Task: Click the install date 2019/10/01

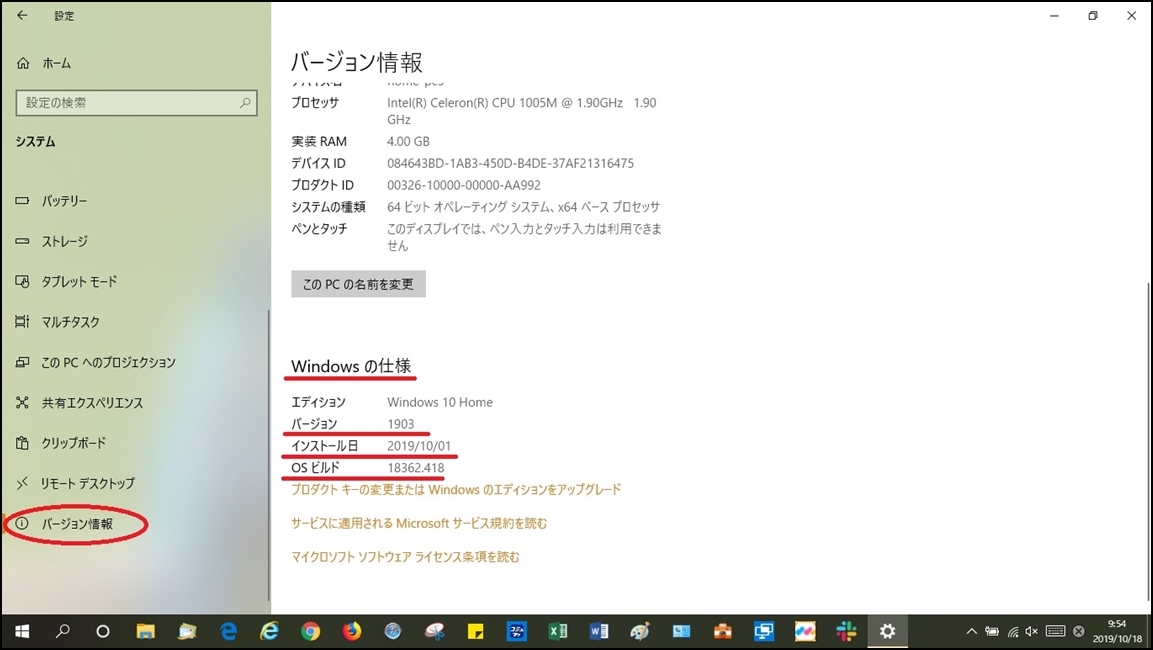Action: point(419,446)
